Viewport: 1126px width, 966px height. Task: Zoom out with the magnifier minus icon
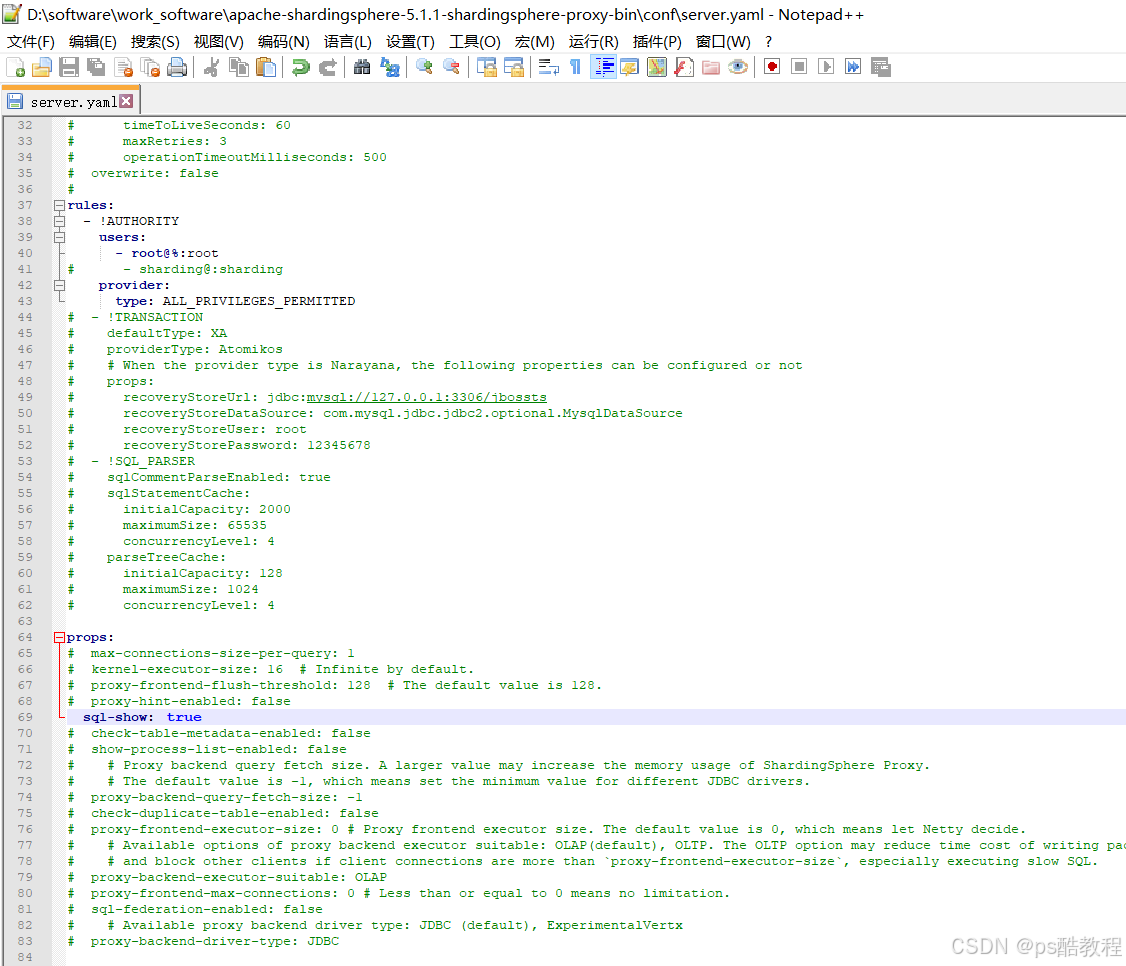pos(451,68)
